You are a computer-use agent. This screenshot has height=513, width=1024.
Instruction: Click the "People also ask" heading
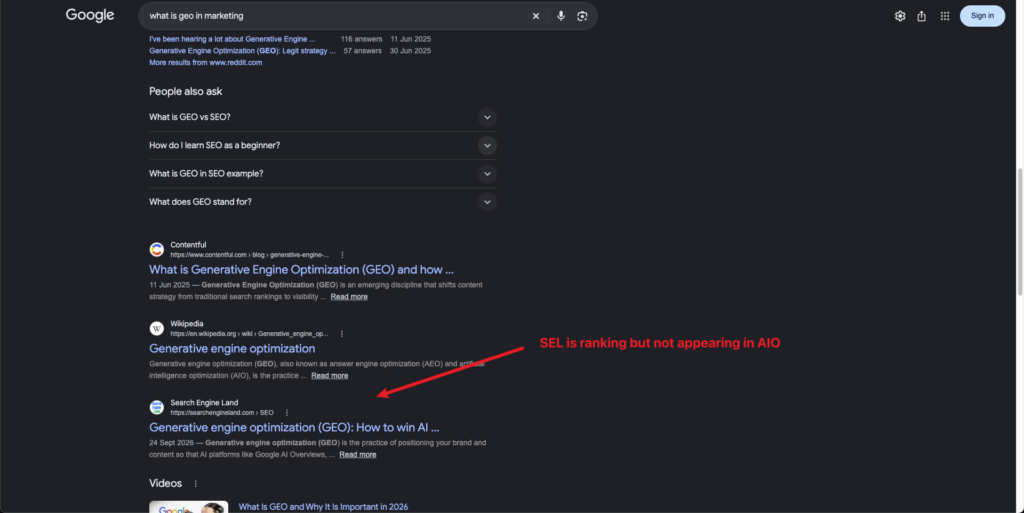[185, 91]
